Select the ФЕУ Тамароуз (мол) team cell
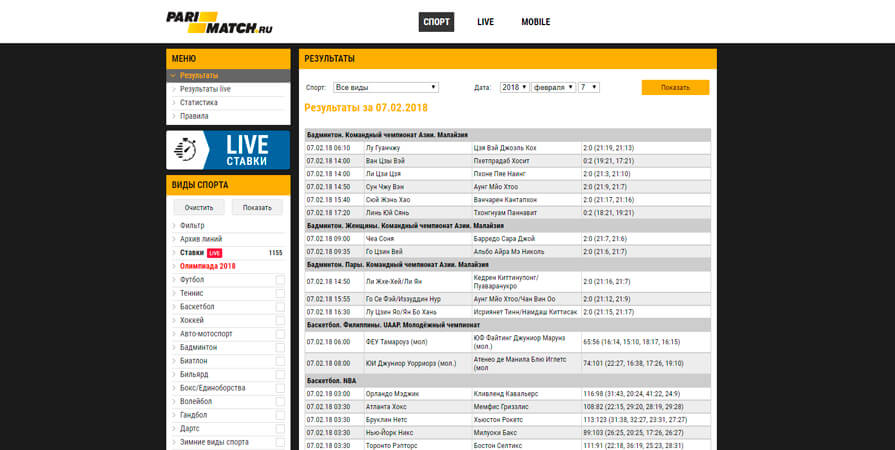Image resolution: width=895 pixels, height=450 pixels. [418, 342]
